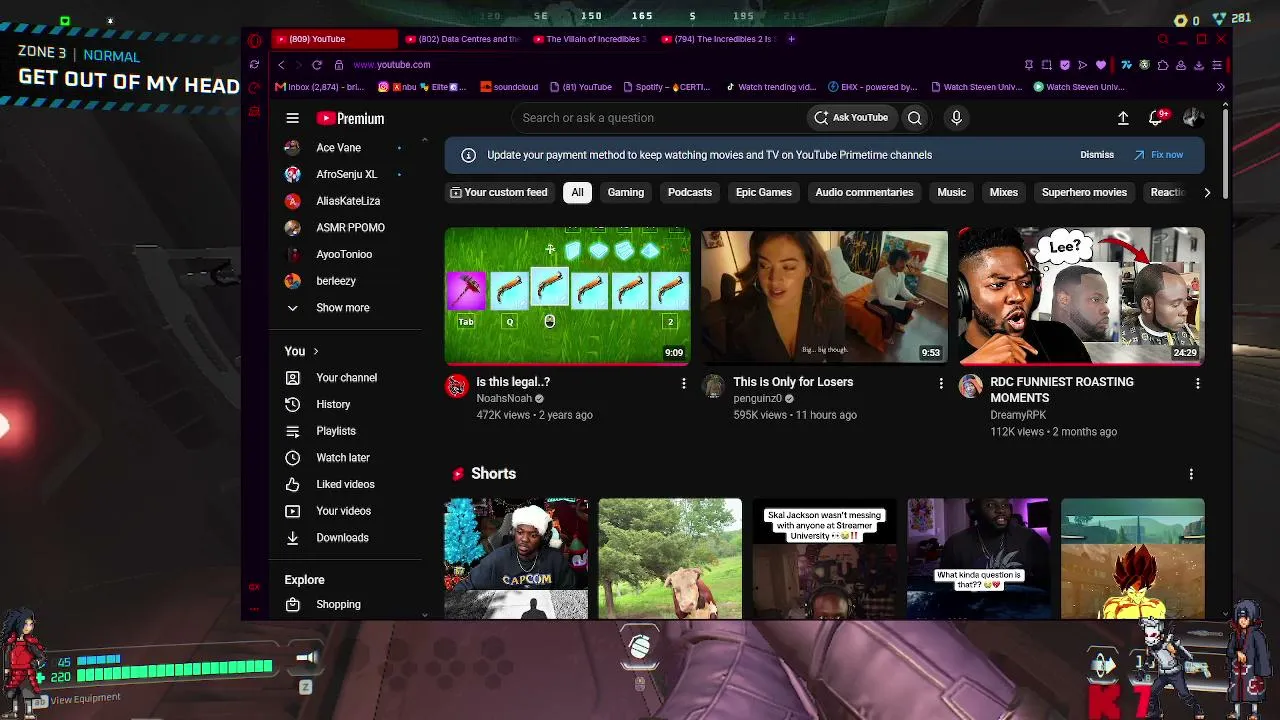Click the YouTube search input field
The height and width of the screenshot is (720, 1280).
(x=660, y=118)
